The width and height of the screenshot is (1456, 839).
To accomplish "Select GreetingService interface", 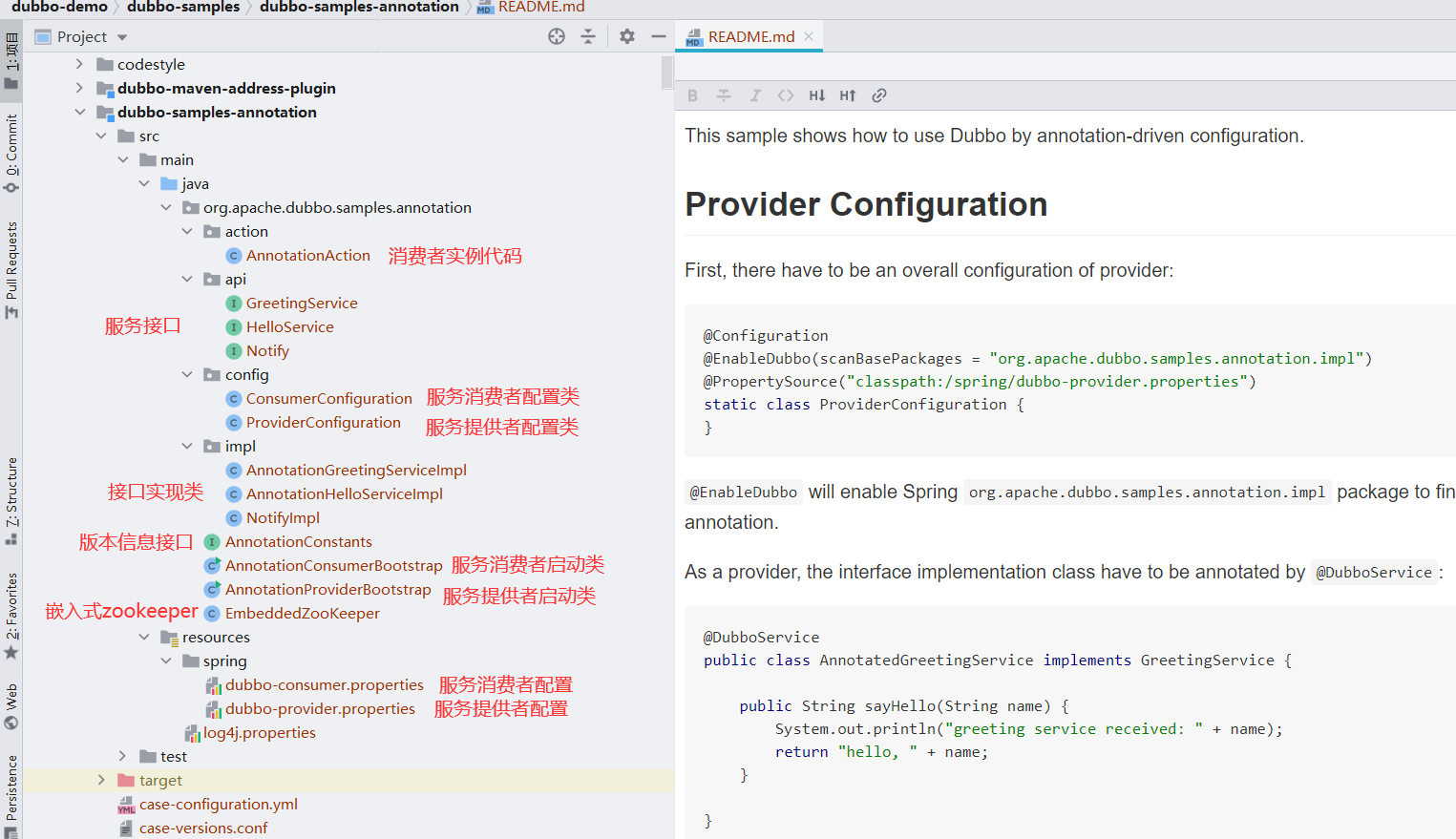I will [302, 303].
